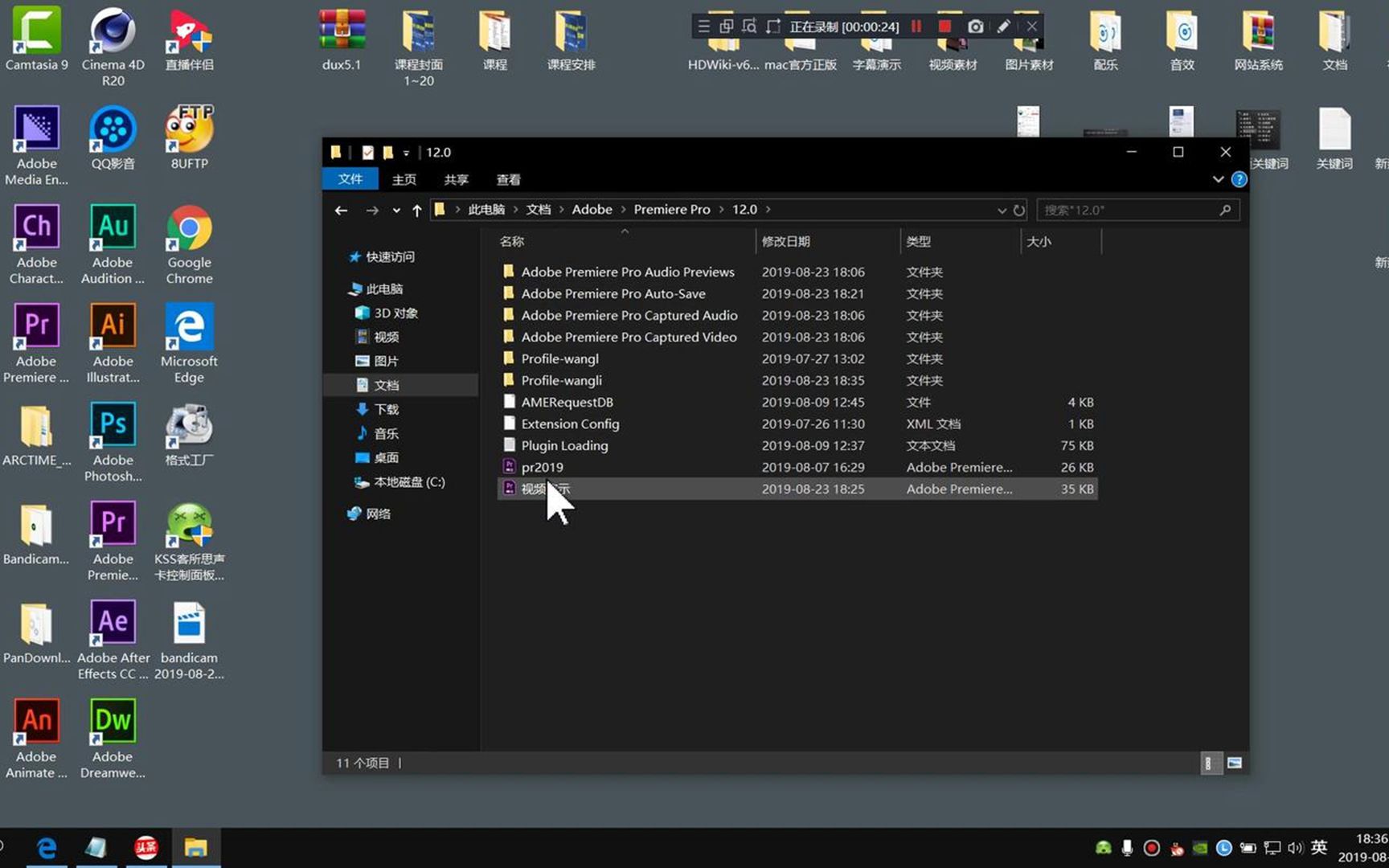Image resolution: width=1389 pixels, height=868 pixels.
Task: Open the 文件 ribbon tab
Action: pyautogui.click(x=350, y=179)
